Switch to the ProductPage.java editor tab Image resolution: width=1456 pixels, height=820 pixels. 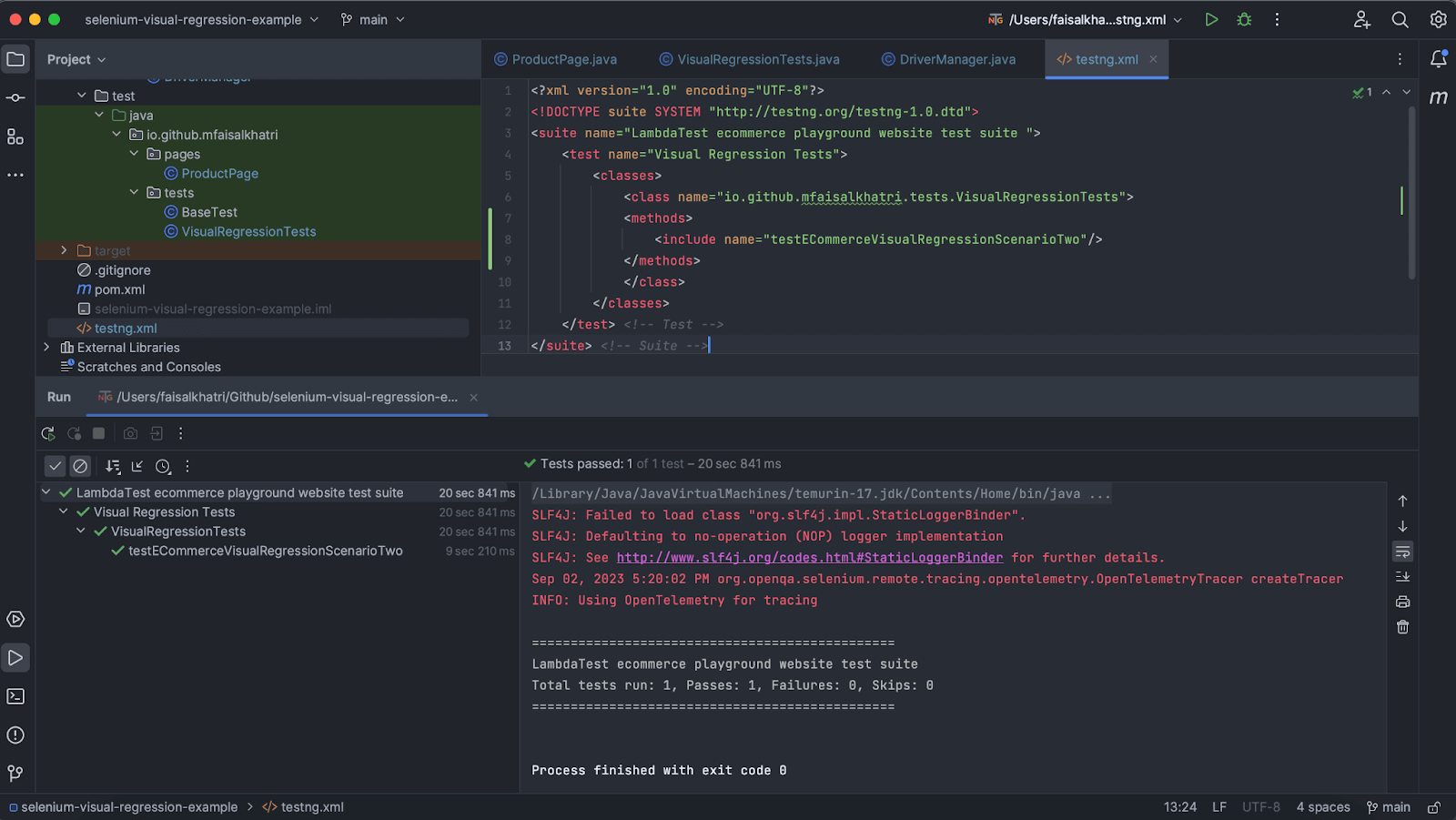[x=555, y=59]
